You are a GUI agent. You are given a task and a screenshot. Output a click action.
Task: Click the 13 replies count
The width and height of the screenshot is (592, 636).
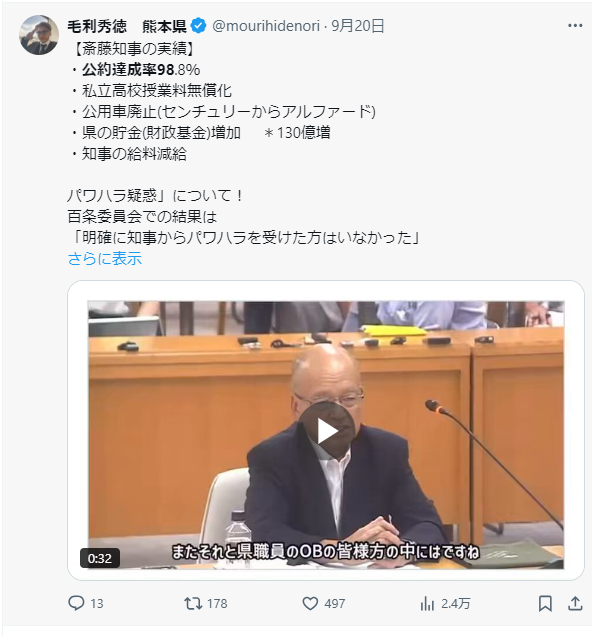pyautogui.click(x=97, y=604)
